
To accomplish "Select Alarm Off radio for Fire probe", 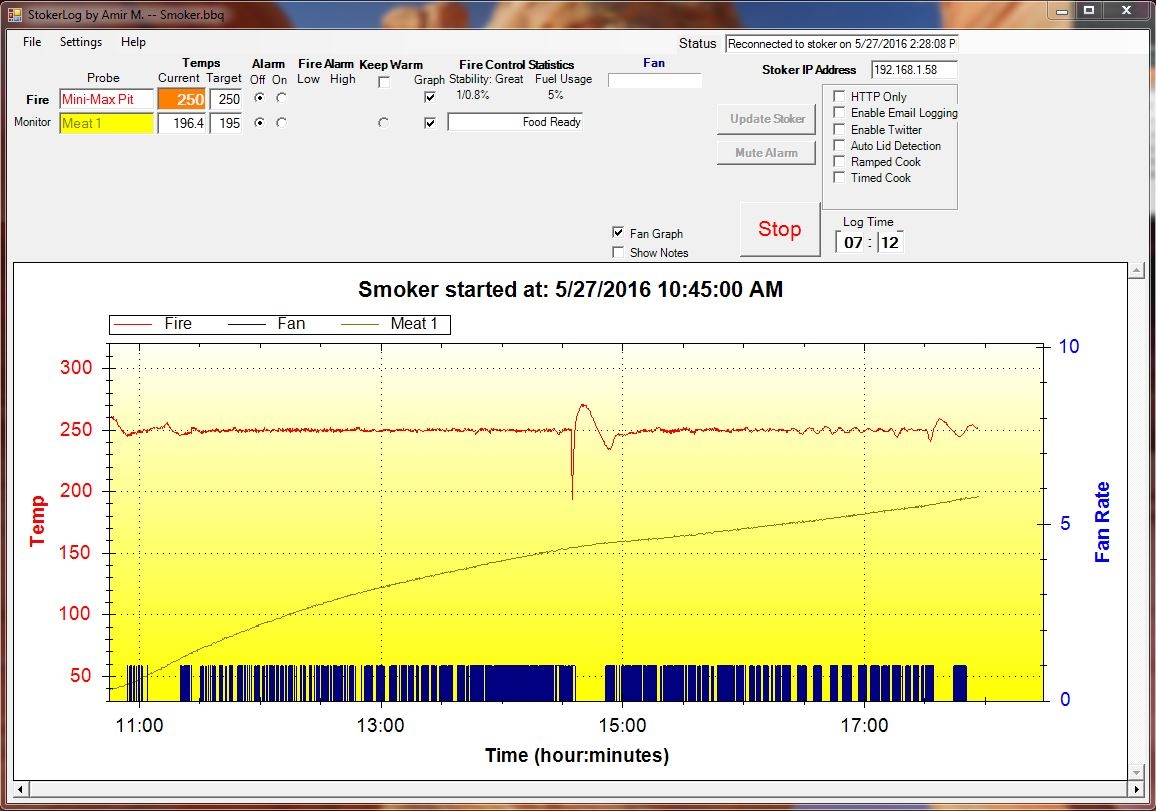I will pyautogui.click(x=259, y=97).
